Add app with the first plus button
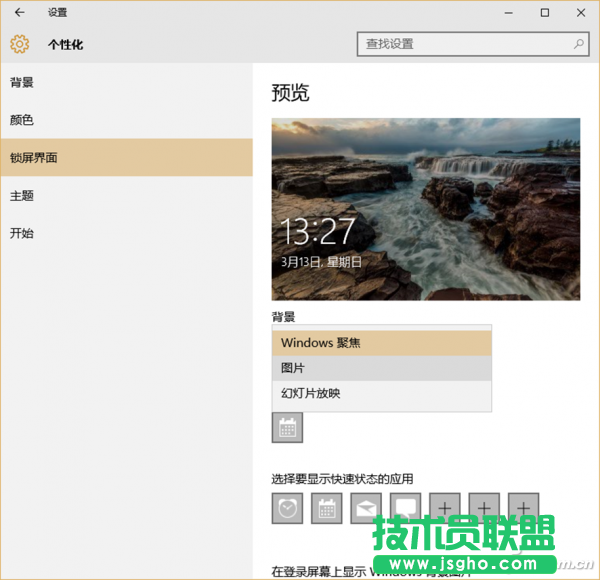 pyautogui.click(x=444, y=508)
